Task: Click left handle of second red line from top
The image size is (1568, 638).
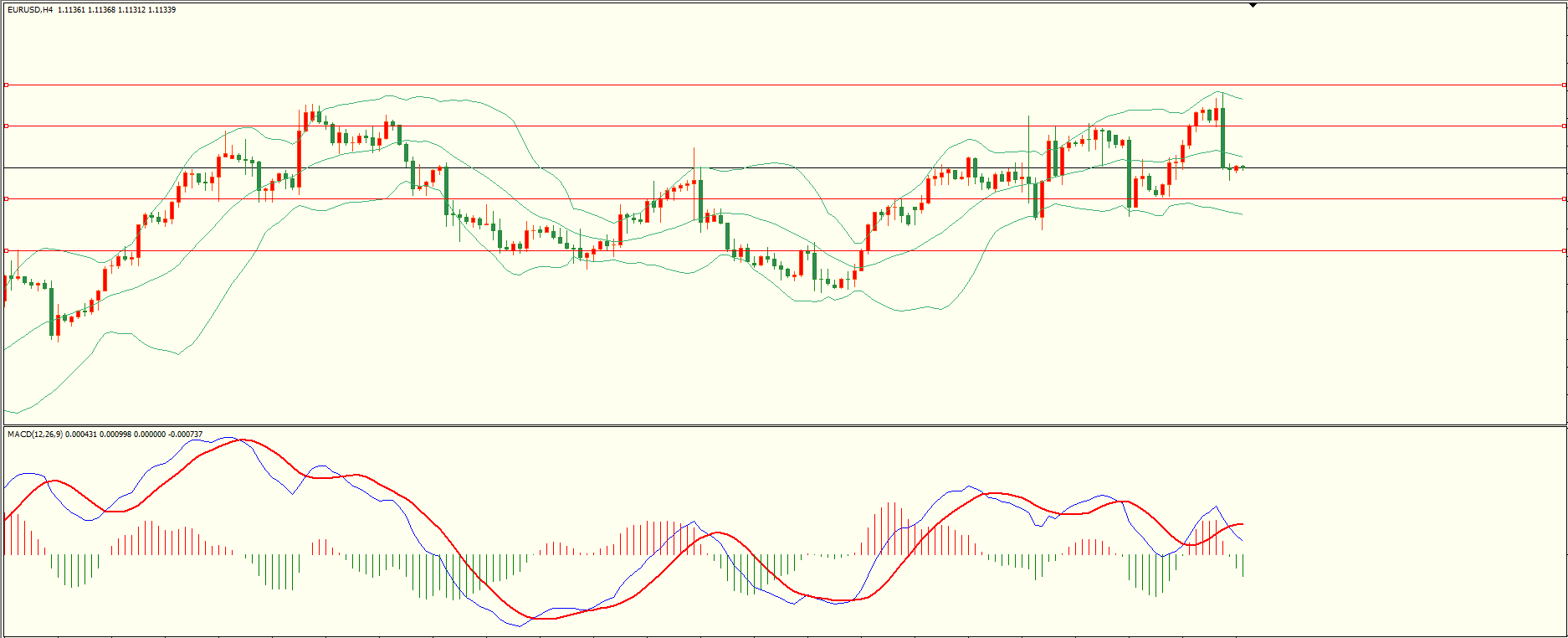Action: (x=7, y=126)
